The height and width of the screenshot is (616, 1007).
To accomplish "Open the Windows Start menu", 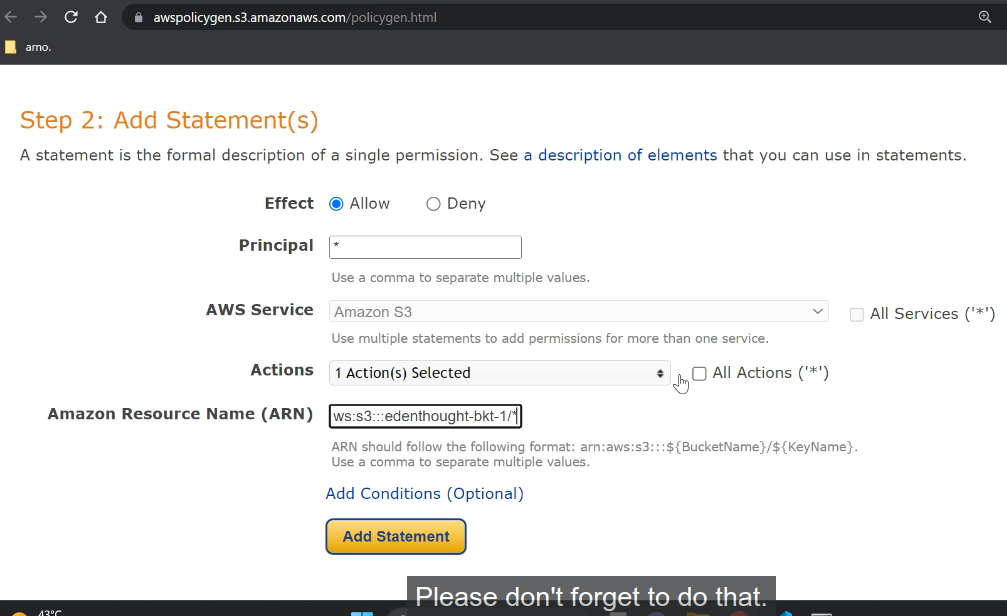I will pos(361,612).
